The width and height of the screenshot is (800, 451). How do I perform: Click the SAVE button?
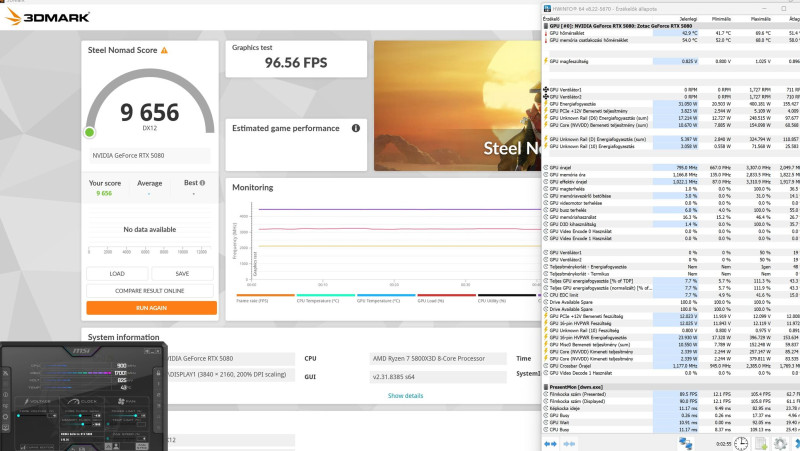[182, 273]
